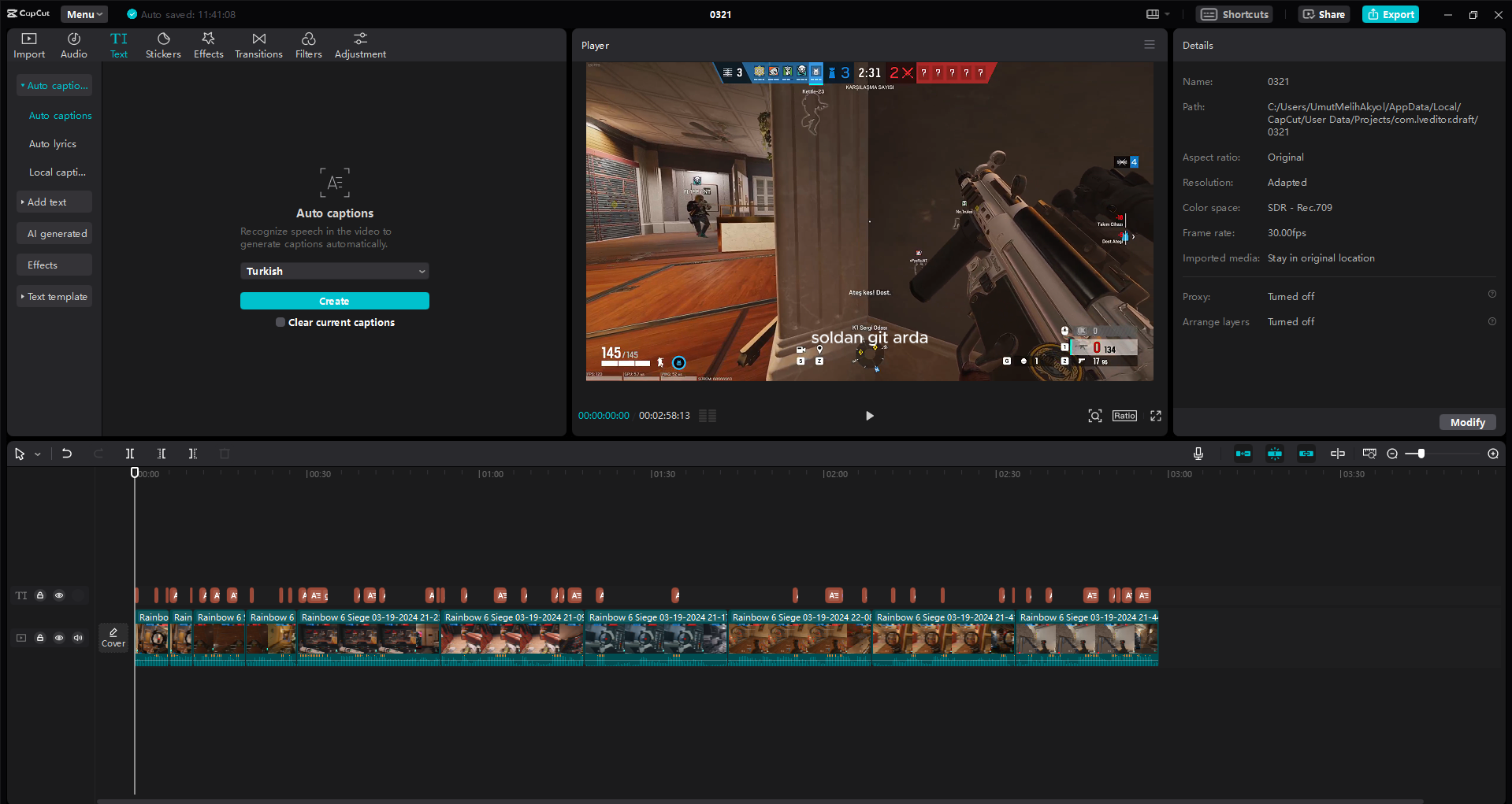The height and width of the screenshot is (804, 1512).
Task: Undo the last action
Action: pos(67,454)
